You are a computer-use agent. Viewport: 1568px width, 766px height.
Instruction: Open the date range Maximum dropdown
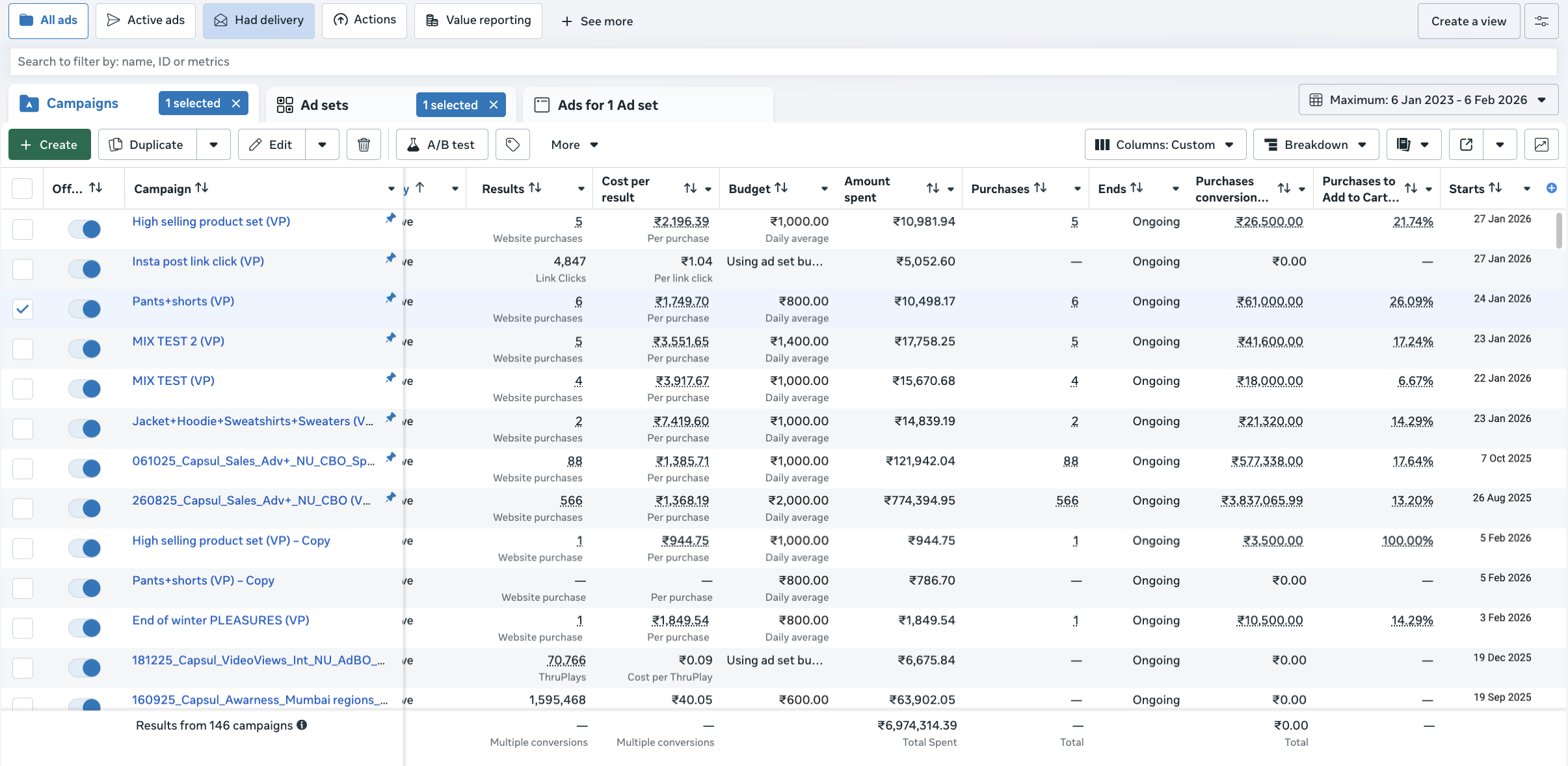pyautogui.click(x=1428, y=99)
